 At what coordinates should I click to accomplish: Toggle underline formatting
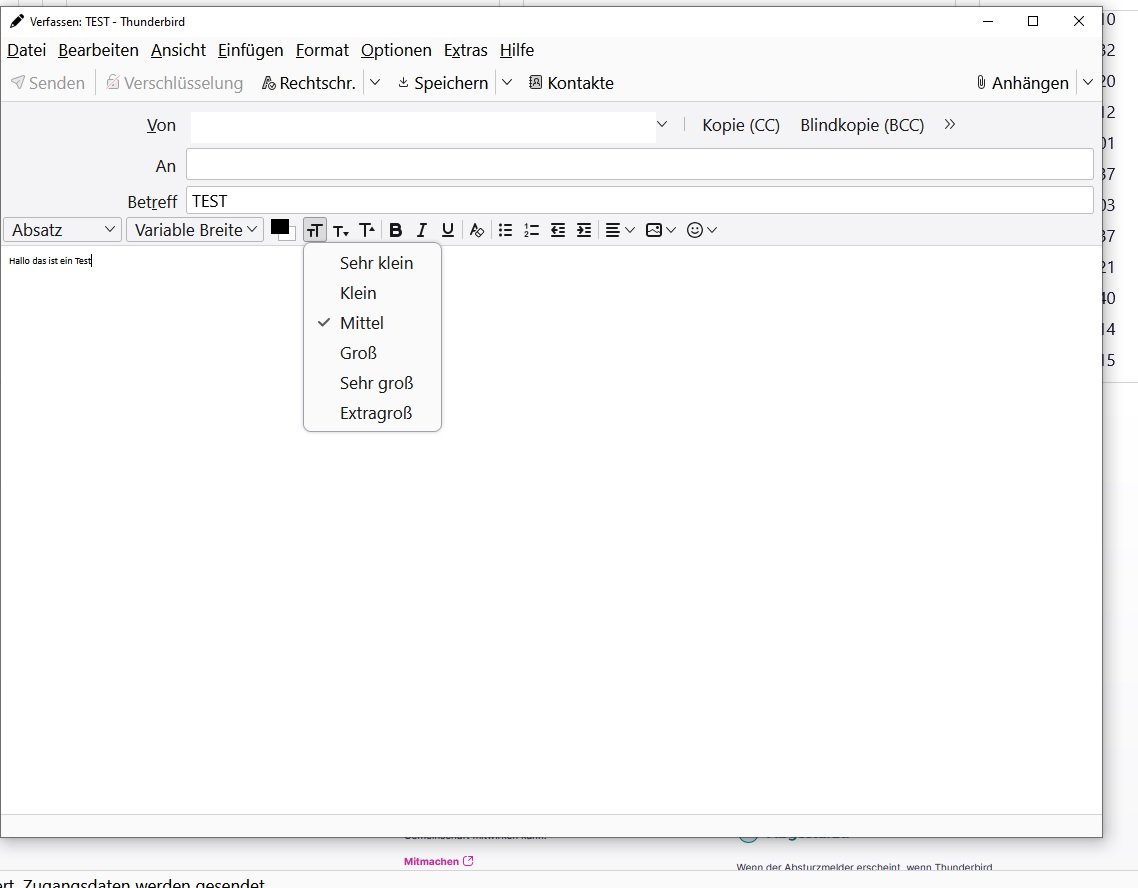(x=448, y=230)
